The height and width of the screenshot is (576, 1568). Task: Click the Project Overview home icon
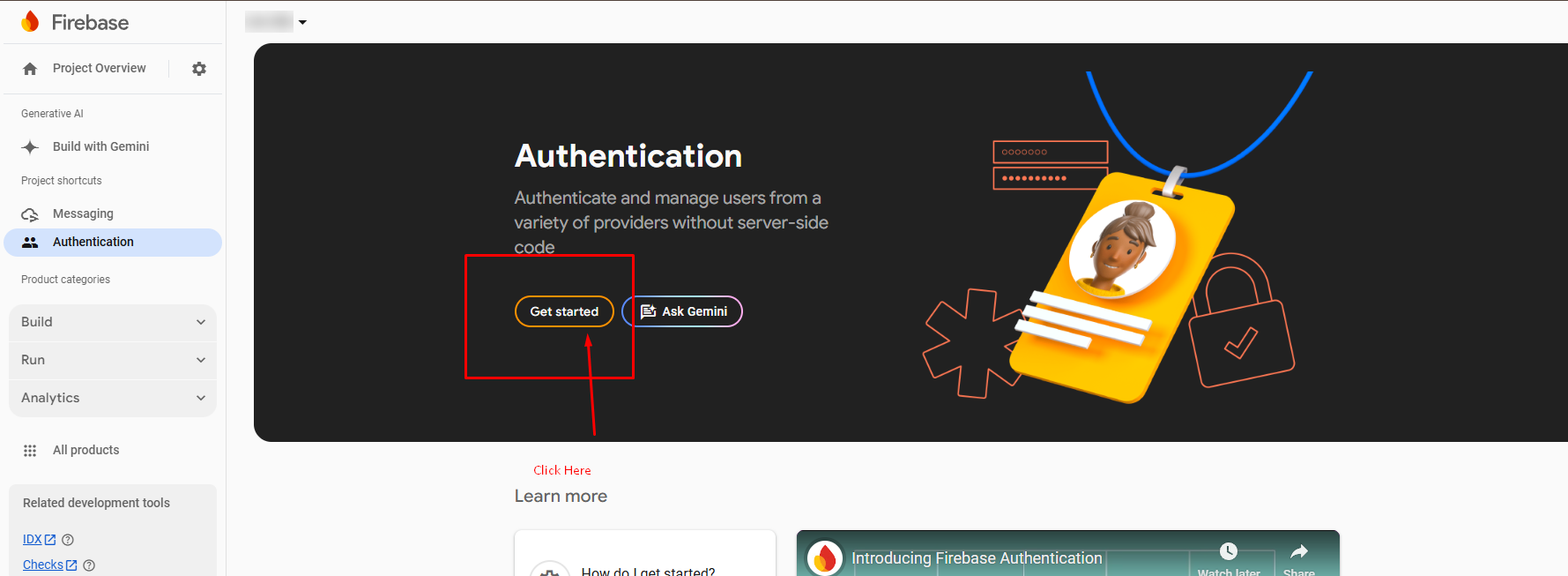point(30,69)
